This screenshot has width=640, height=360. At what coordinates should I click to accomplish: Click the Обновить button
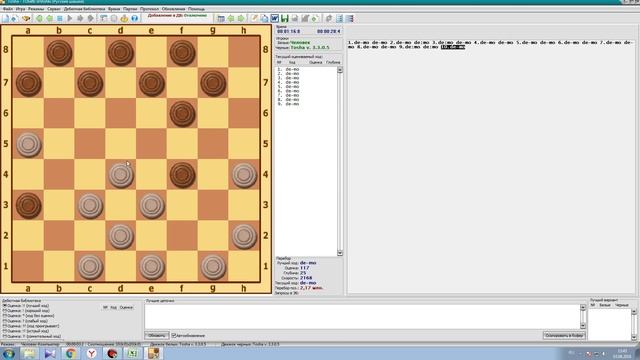pos(157,336)
